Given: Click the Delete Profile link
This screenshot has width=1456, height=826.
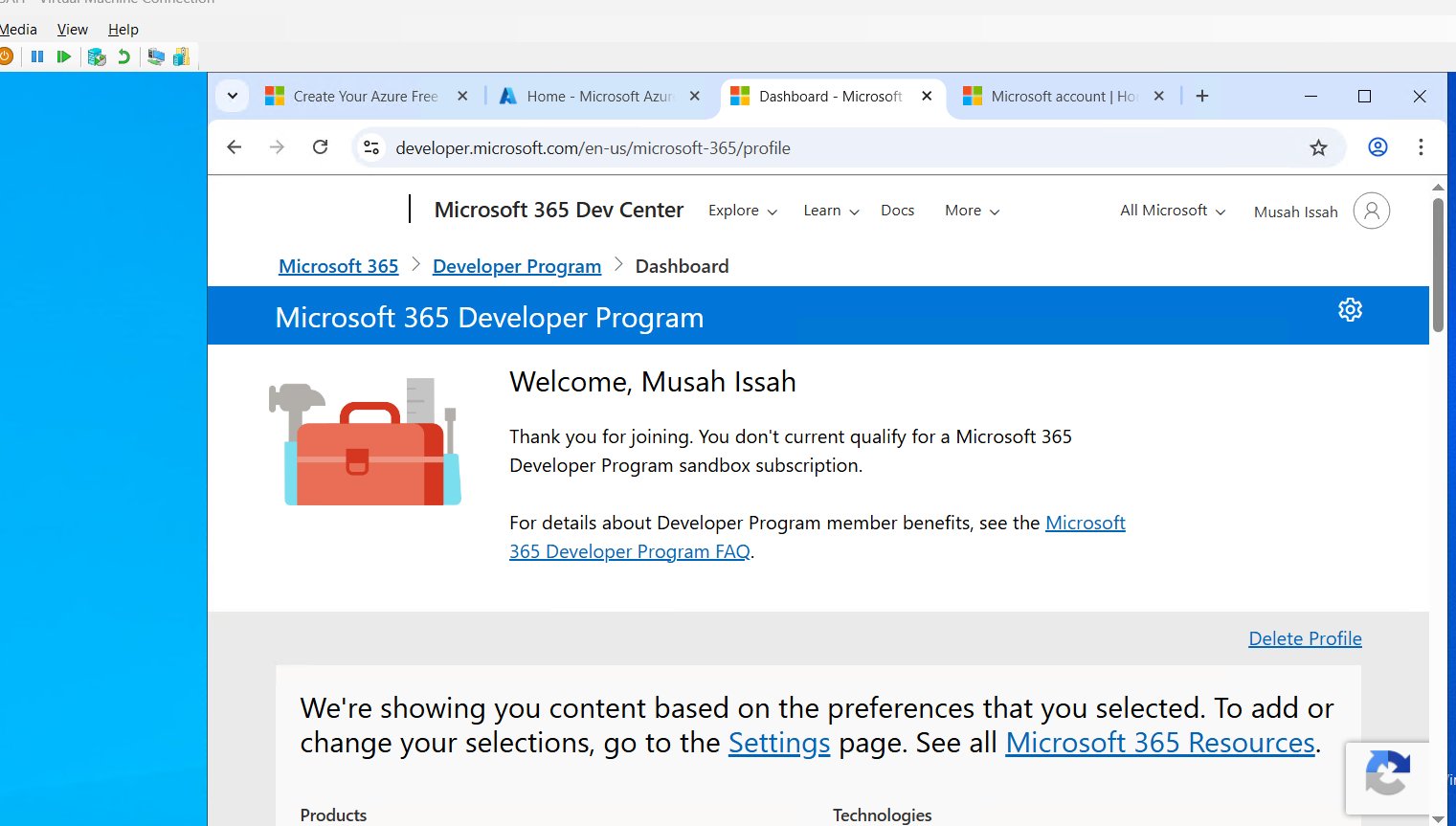Looking at the screenshot, I should pos(1305,638).
